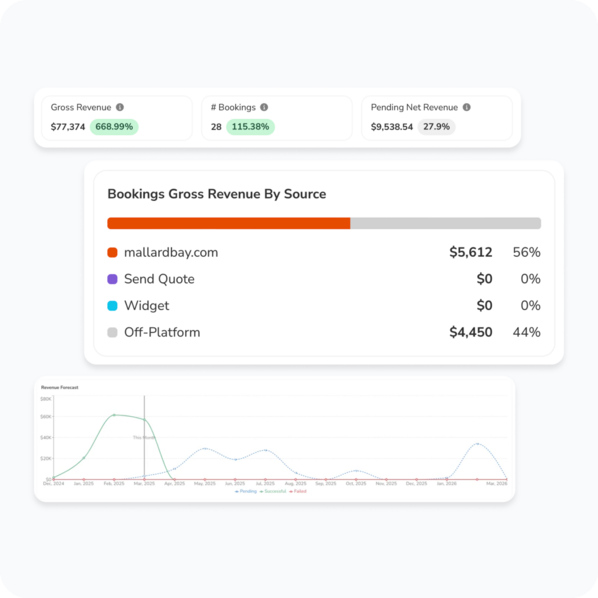Image resolution: width=598 pixels, height=598 pixels.
Task: Click the Mar, 2026 x-axis label
Action: (x=497, y=484)
